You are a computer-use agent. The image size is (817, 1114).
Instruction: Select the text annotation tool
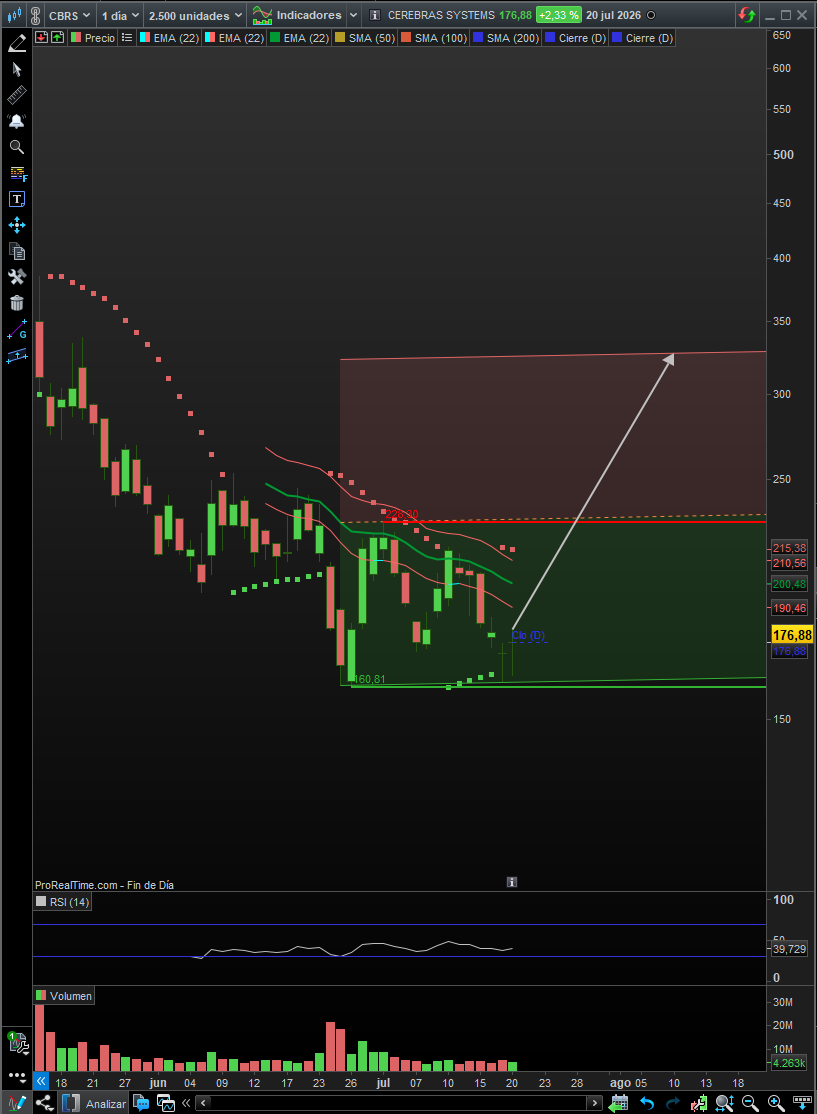17,199
